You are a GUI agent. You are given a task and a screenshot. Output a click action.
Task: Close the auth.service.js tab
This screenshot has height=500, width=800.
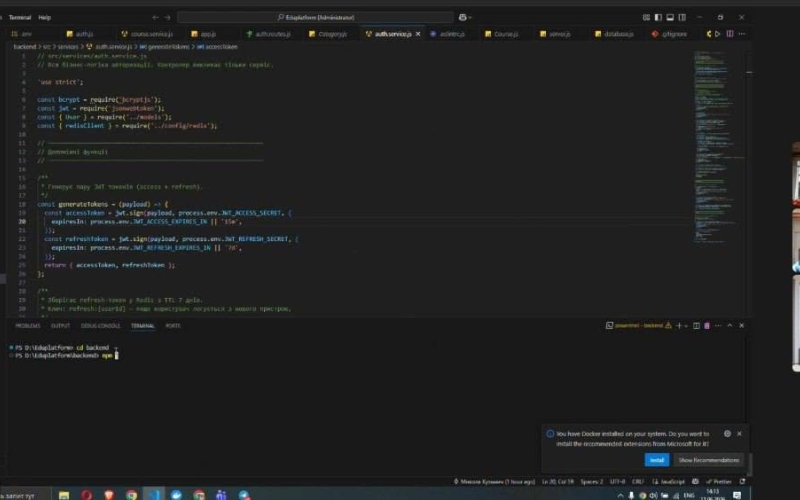coord(418,34)
